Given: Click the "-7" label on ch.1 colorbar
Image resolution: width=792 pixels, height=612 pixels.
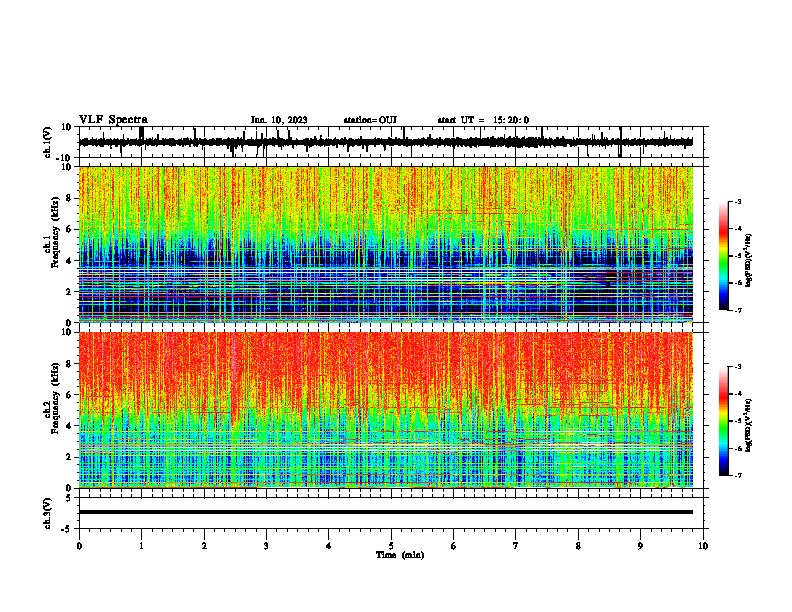Looking at the screenshot, I should (x=737, y=310).
